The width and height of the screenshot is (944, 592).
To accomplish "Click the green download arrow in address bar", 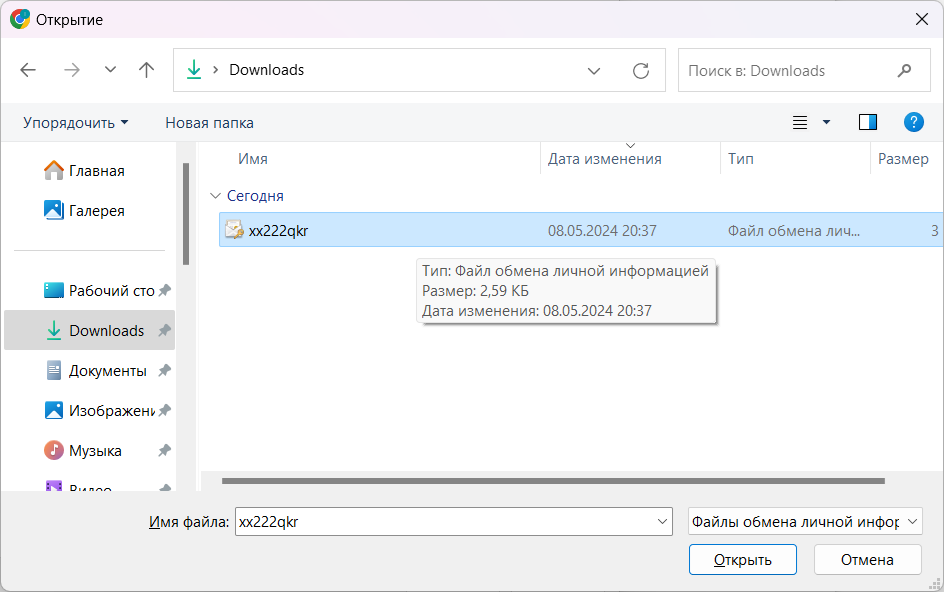I will (x=194, y=70).
